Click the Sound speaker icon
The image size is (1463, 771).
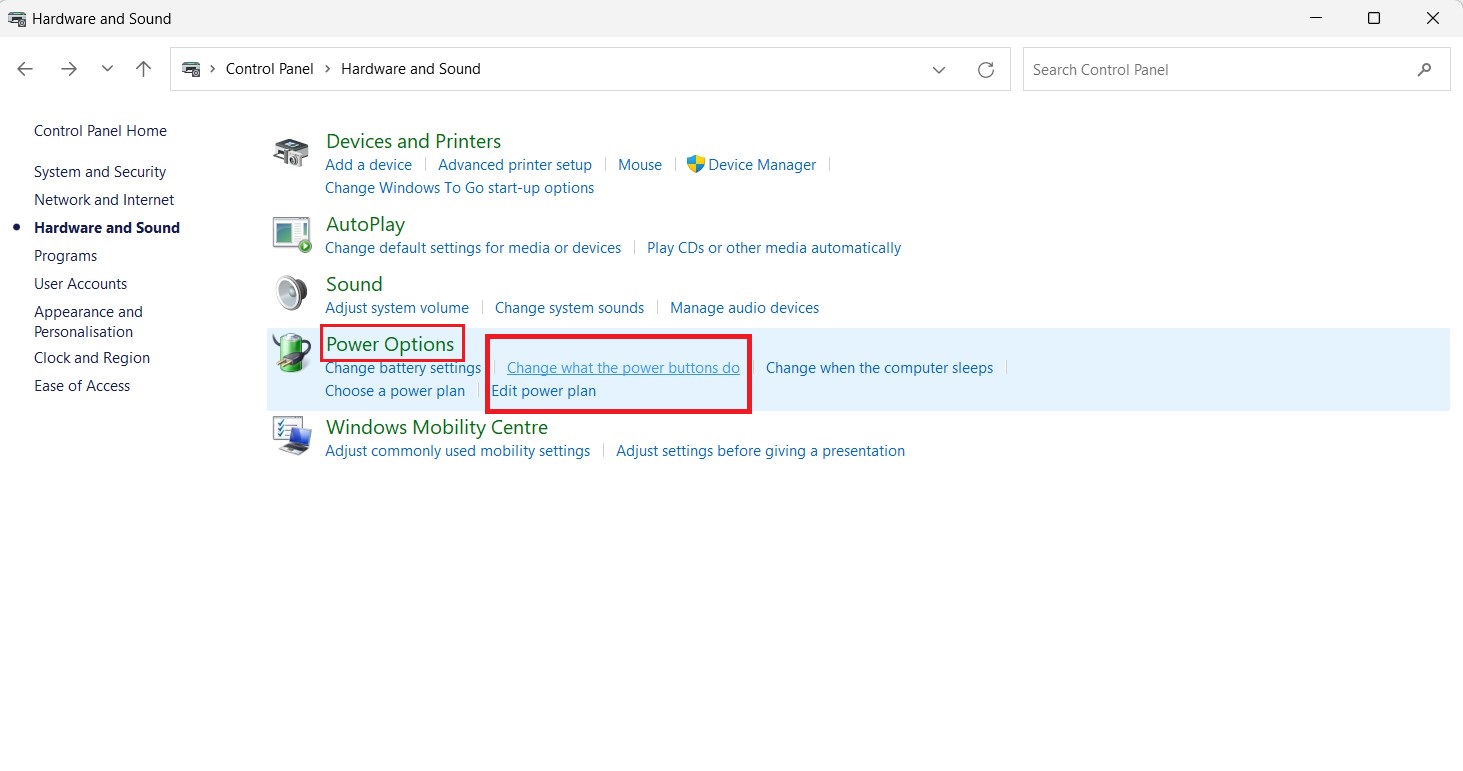pos(289,293)
